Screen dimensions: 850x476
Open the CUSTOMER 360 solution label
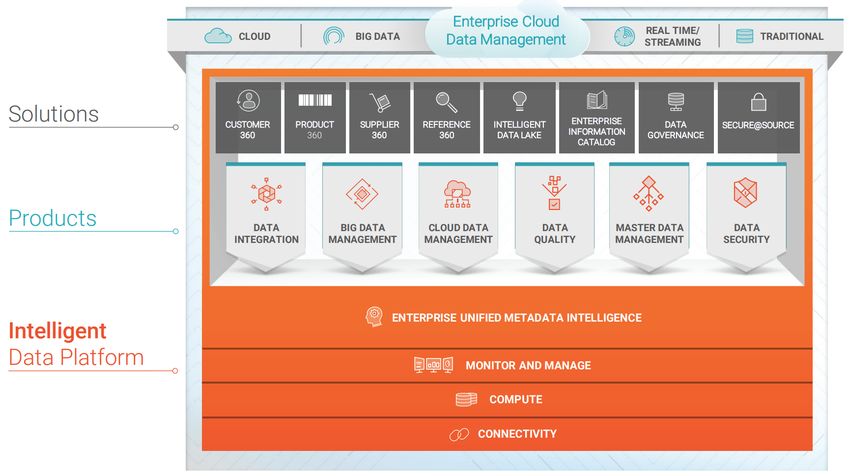pyautogui.click(x=248, y=130)
